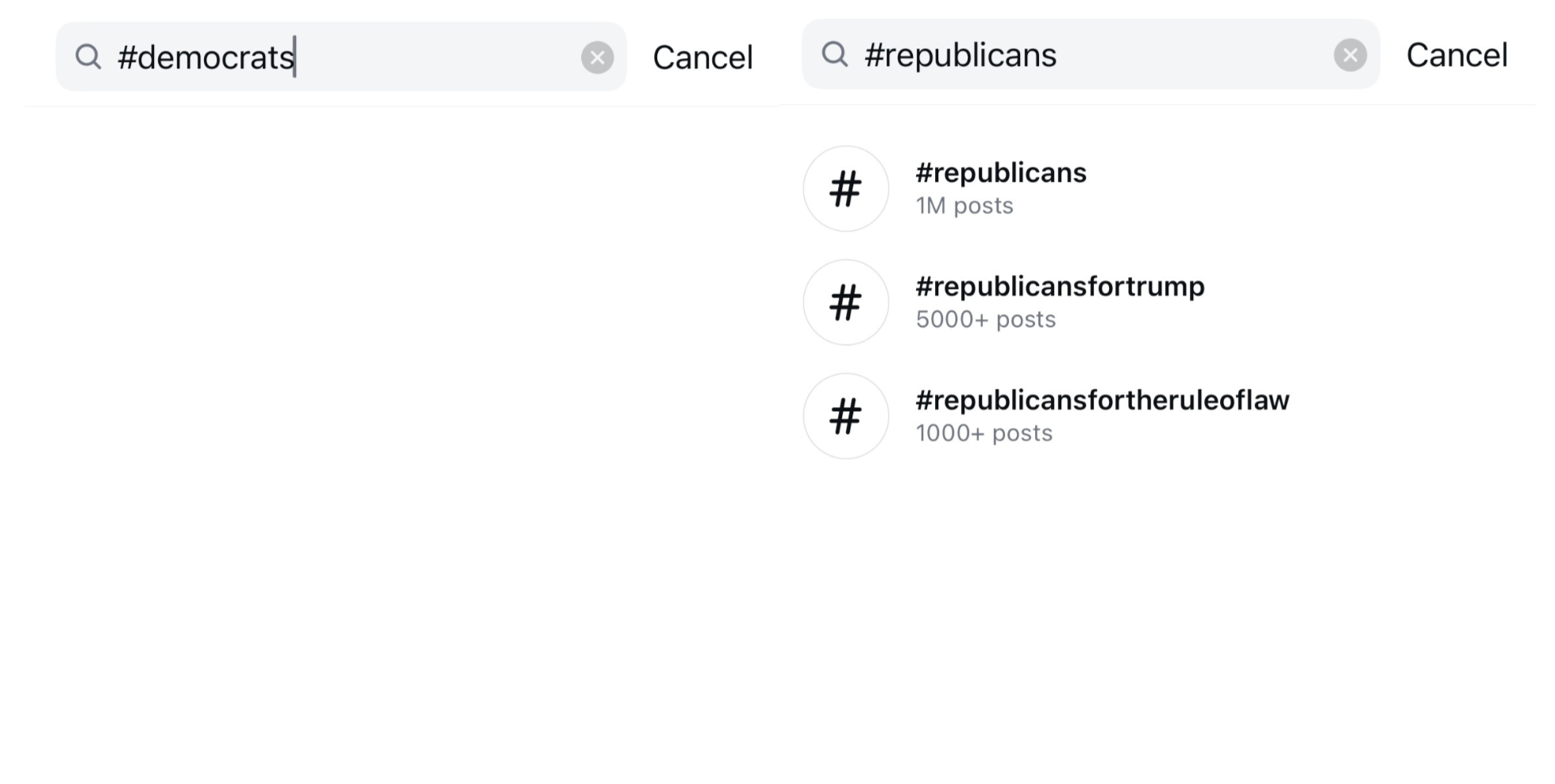Screen dimensions: 1555x784
Task: Open the #republicans hashtag result
Action: (x=1000, y=173)
